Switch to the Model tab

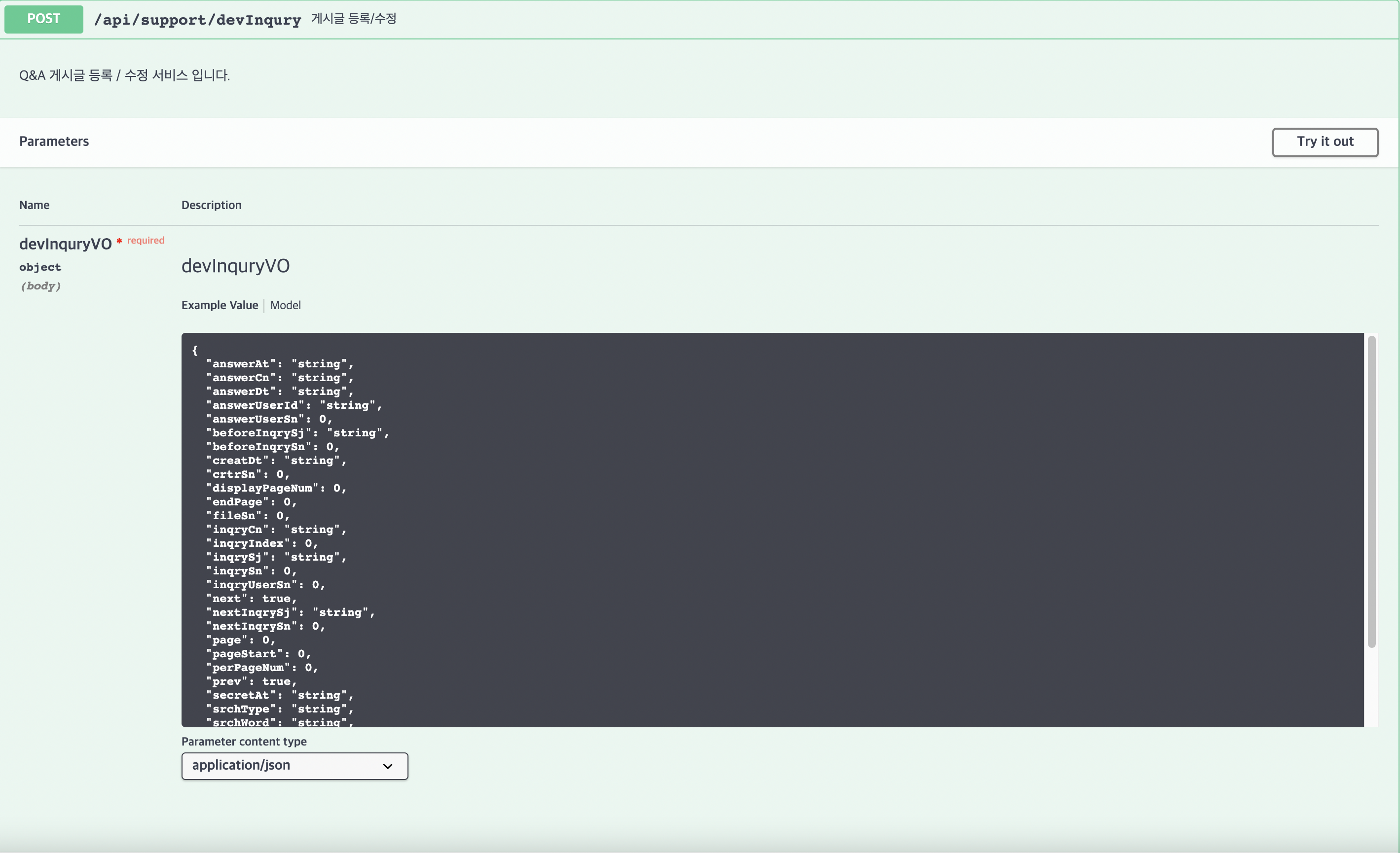click(x=285, y=305)
